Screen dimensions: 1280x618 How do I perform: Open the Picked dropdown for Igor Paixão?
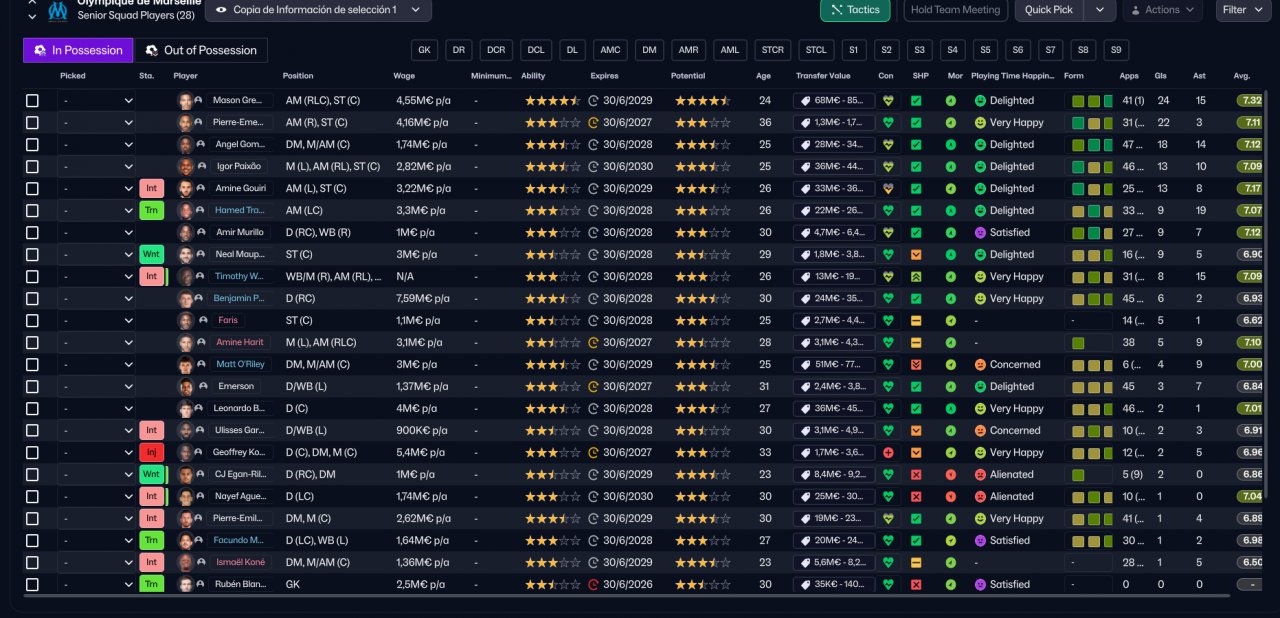coord(96,167)
